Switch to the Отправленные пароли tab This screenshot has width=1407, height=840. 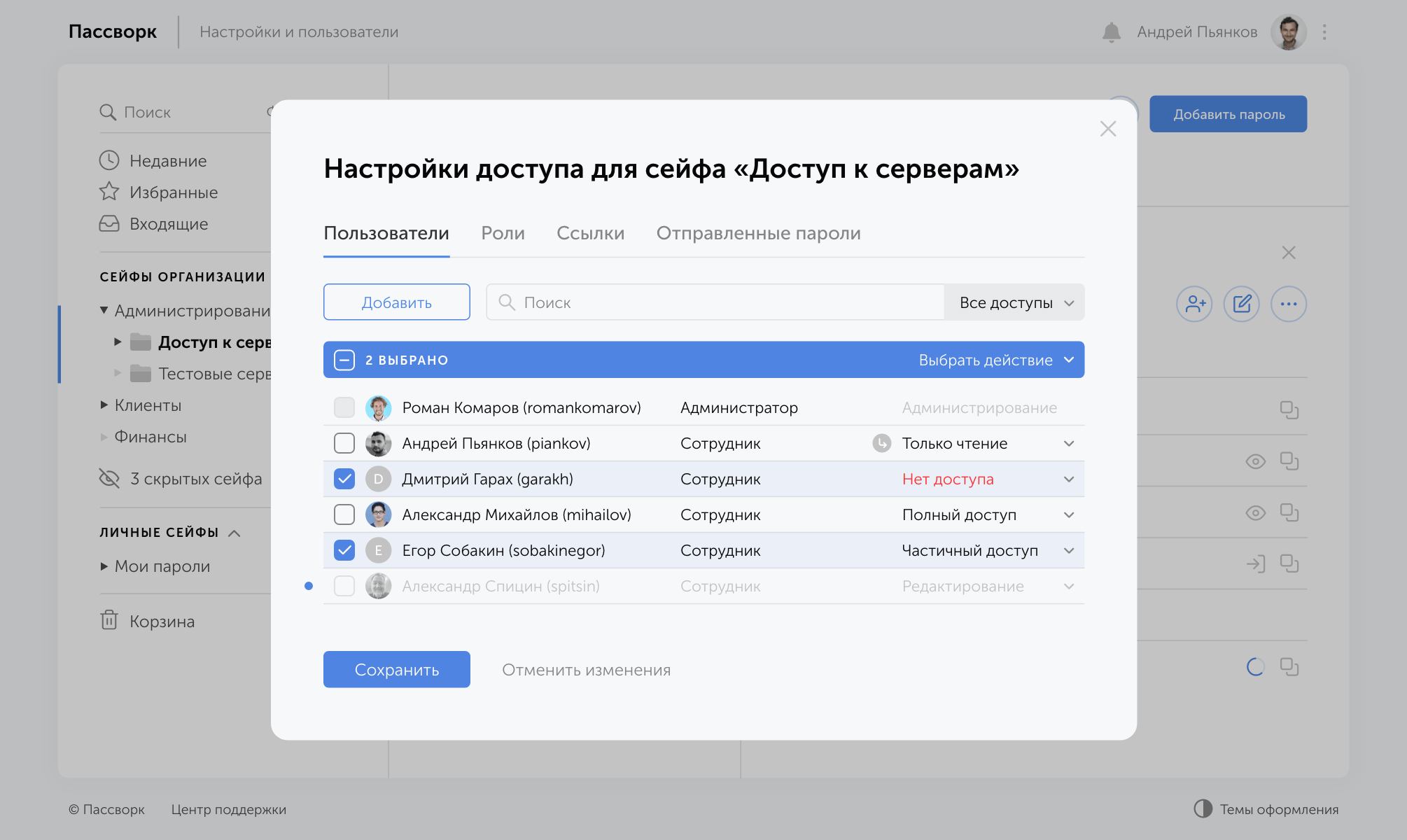coord(758,233)
